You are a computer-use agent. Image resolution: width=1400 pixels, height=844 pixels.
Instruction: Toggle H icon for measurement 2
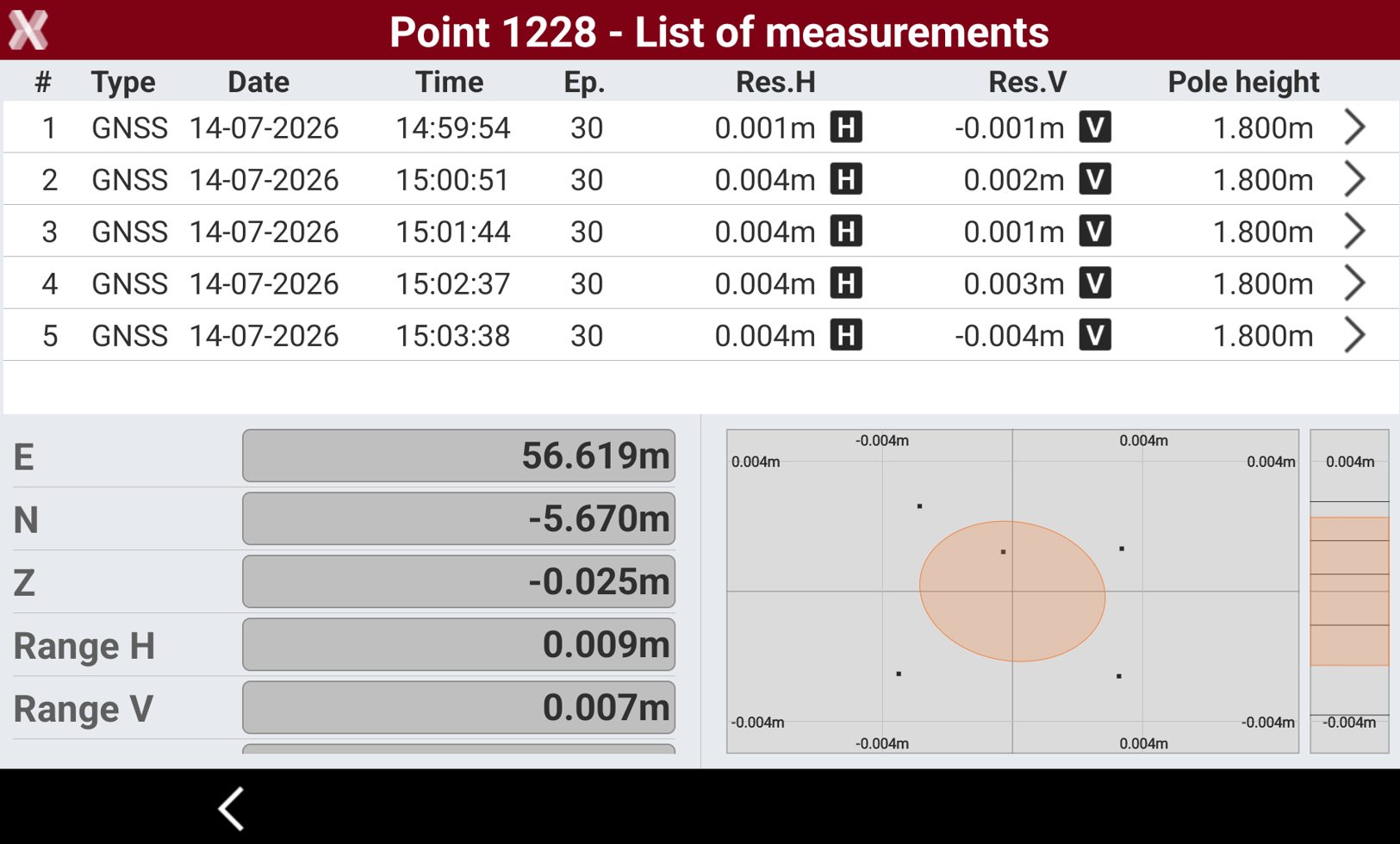(846, 179)
